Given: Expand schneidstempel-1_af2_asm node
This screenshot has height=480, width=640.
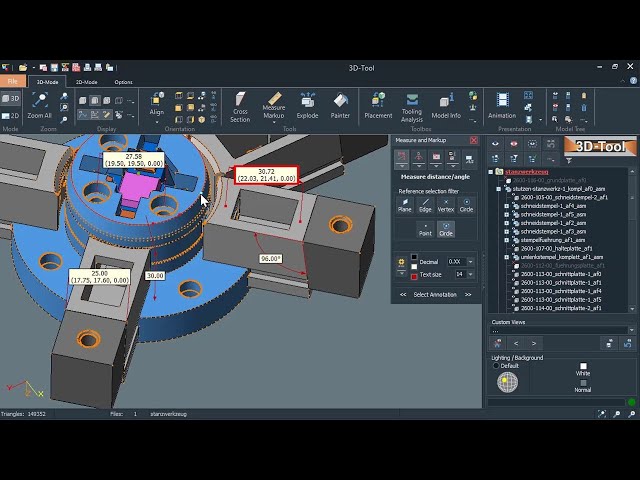Looking at the screenshot, I should 507,223.
